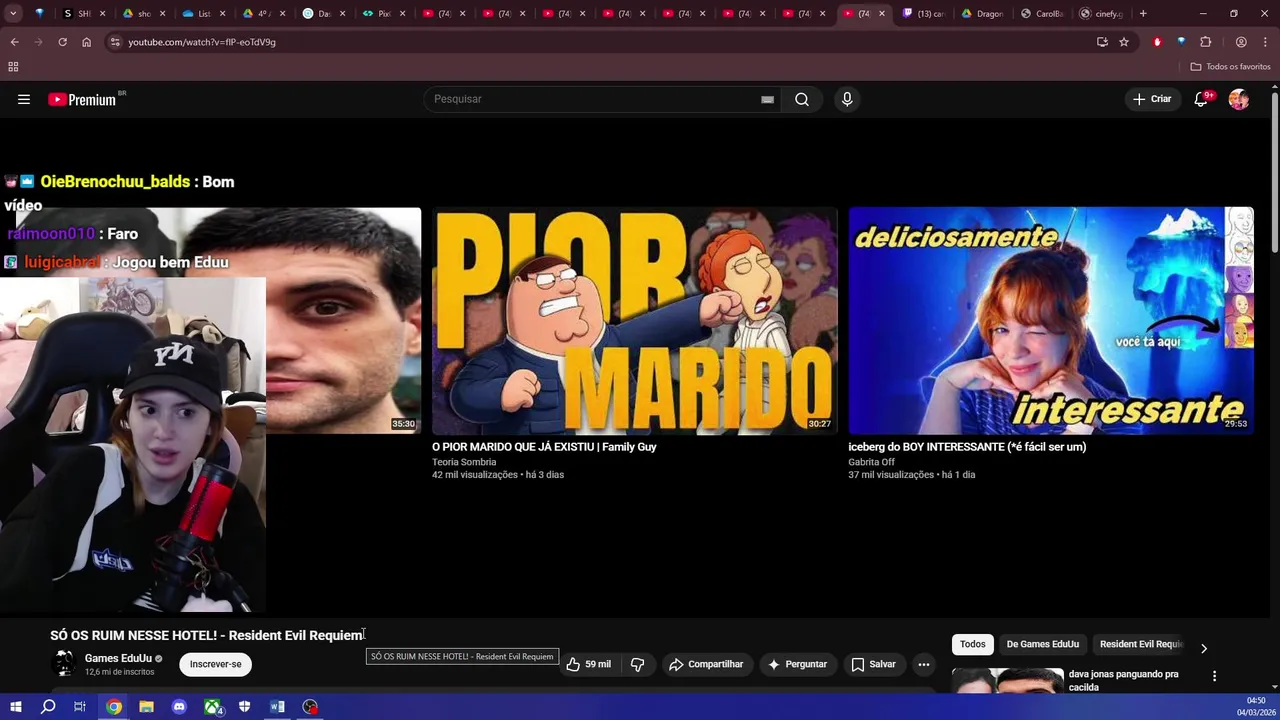The width and height of the screenshot is (1280, 720).
Task: View site information icon in address bar
Action: [x=115, y=42]
